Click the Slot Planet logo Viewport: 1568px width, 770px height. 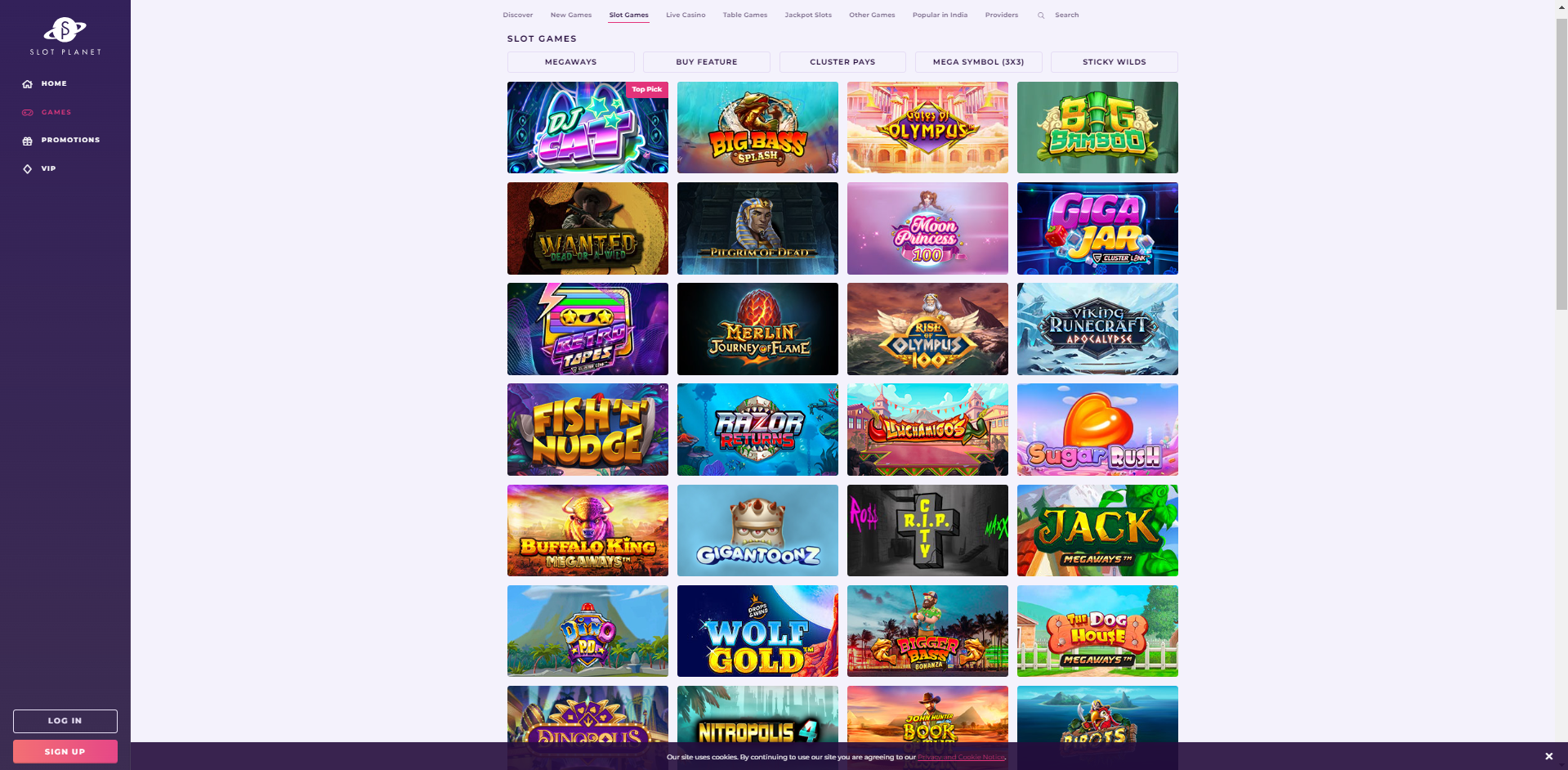(x=65, y=36)
